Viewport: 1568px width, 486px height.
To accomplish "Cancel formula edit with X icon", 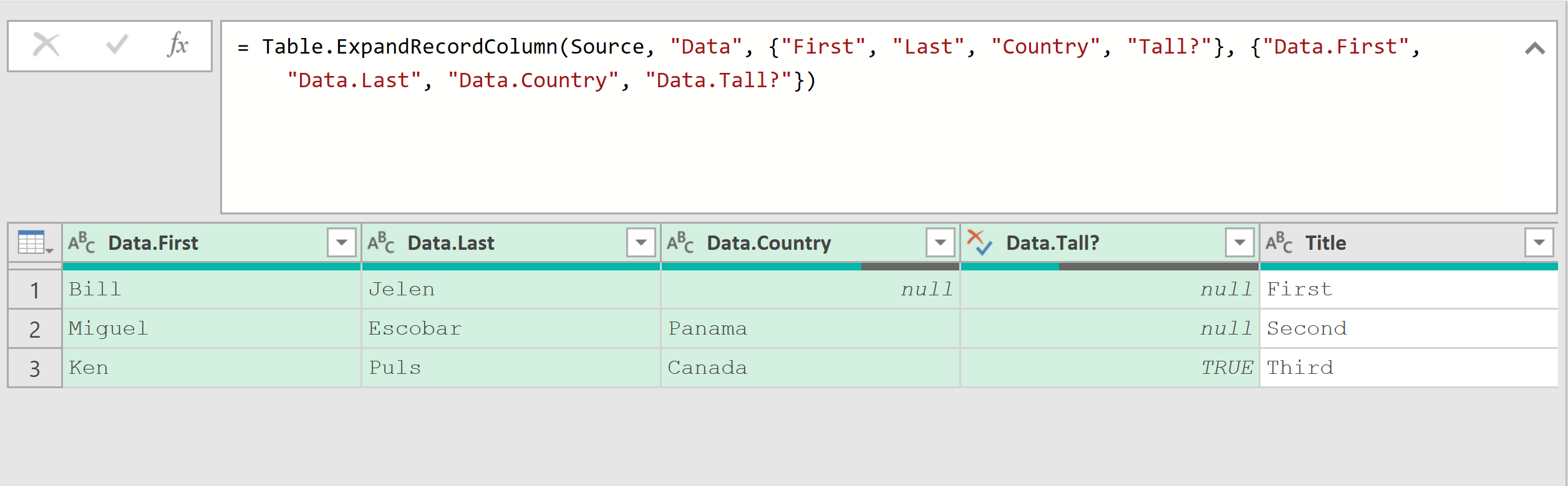I will [46, 45].
